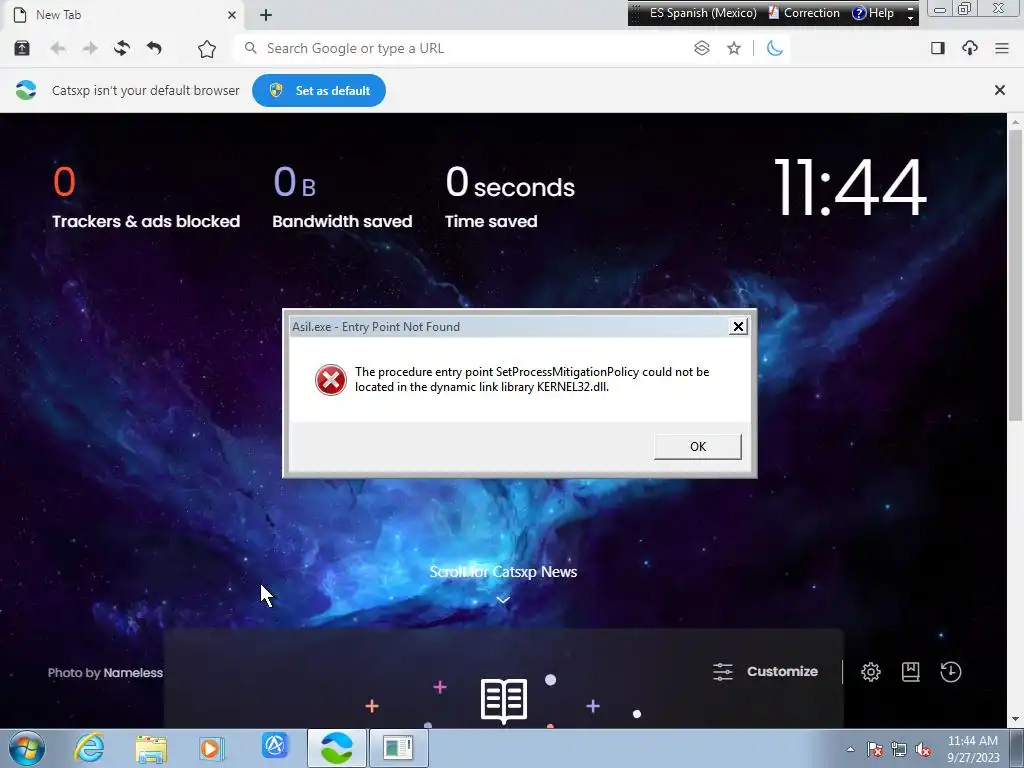Click the Asil.exe window taskbar button

point(398,748)
